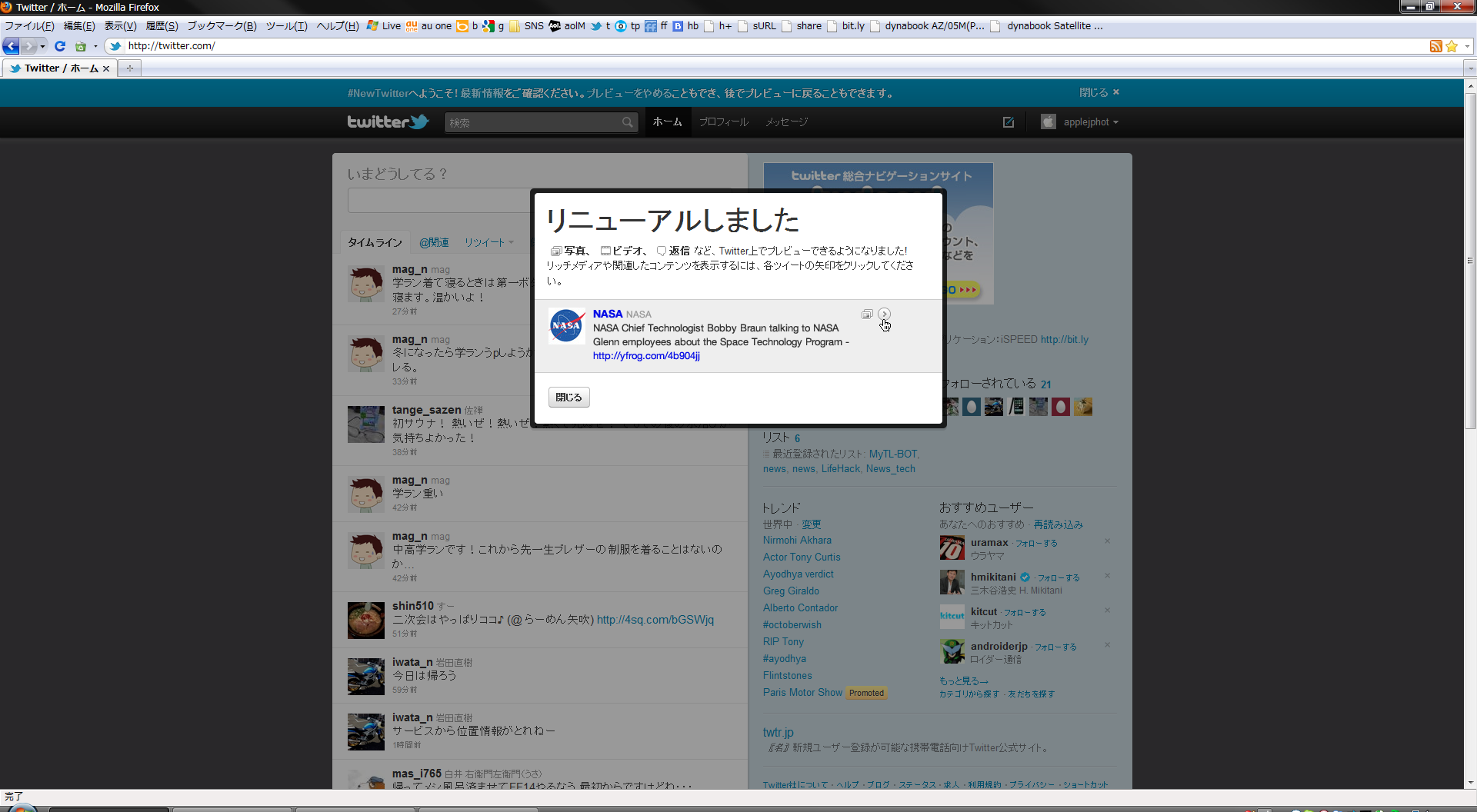This screenshot has height=812, width=1477.
Task: Open the bit.ly bookmark
Action: [x=846, y=26]
